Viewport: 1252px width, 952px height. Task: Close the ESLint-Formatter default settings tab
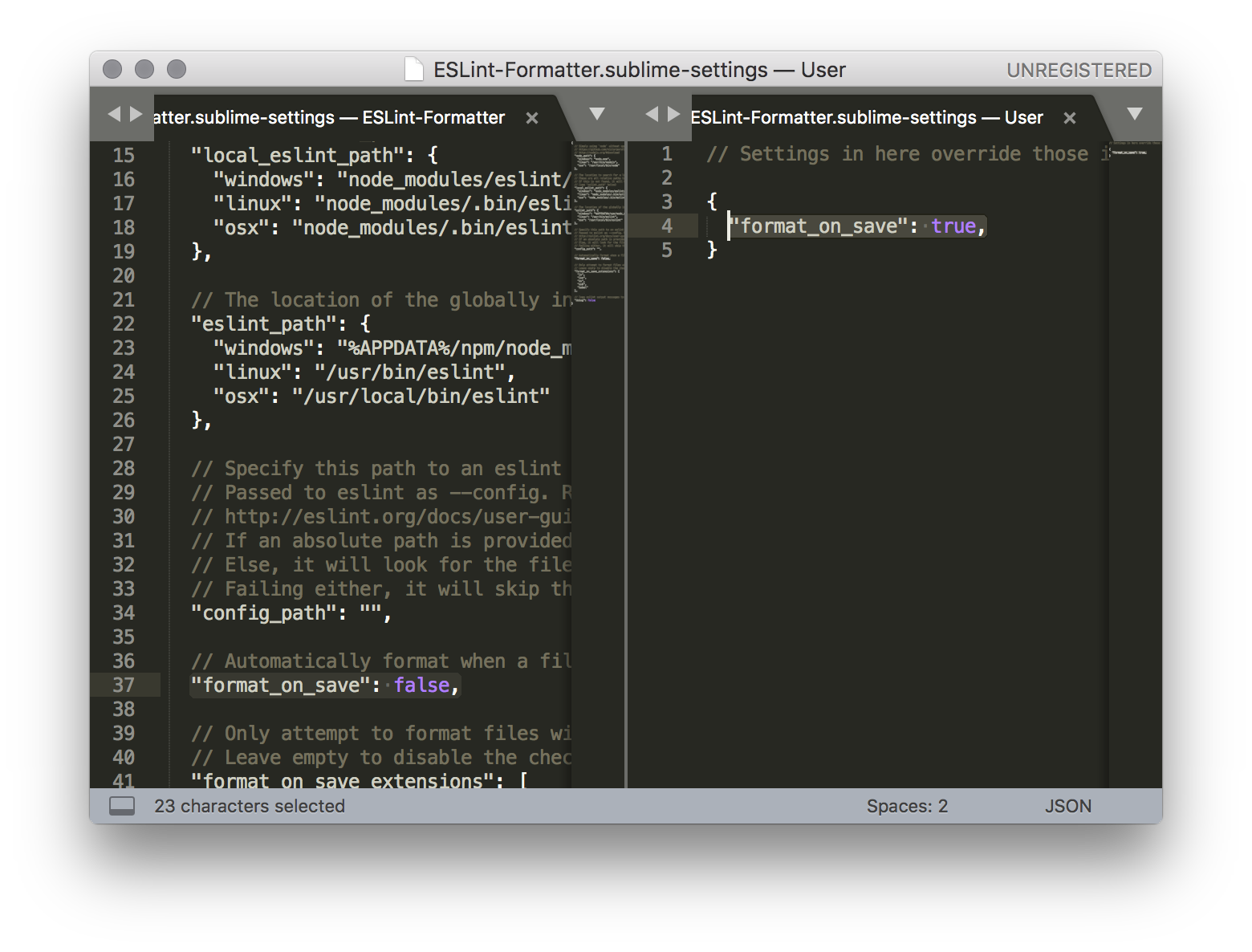click(531, 118)
